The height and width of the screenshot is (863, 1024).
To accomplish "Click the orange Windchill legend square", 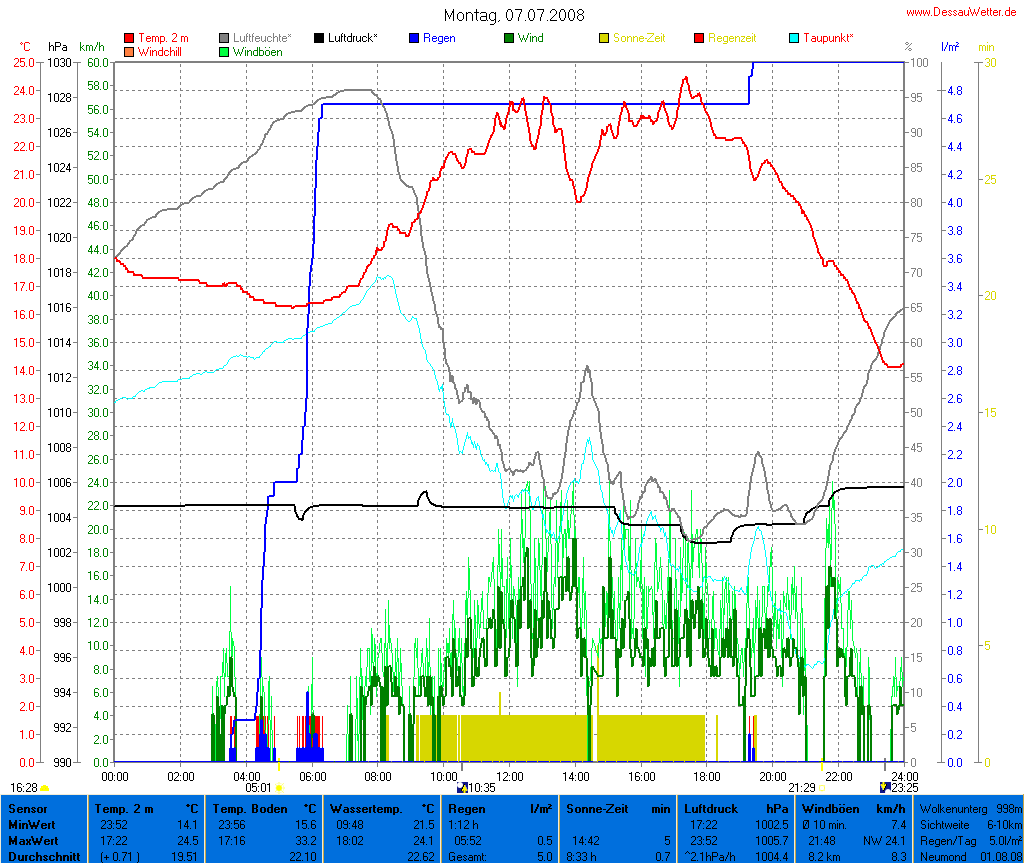I will [x=129, y=51].
